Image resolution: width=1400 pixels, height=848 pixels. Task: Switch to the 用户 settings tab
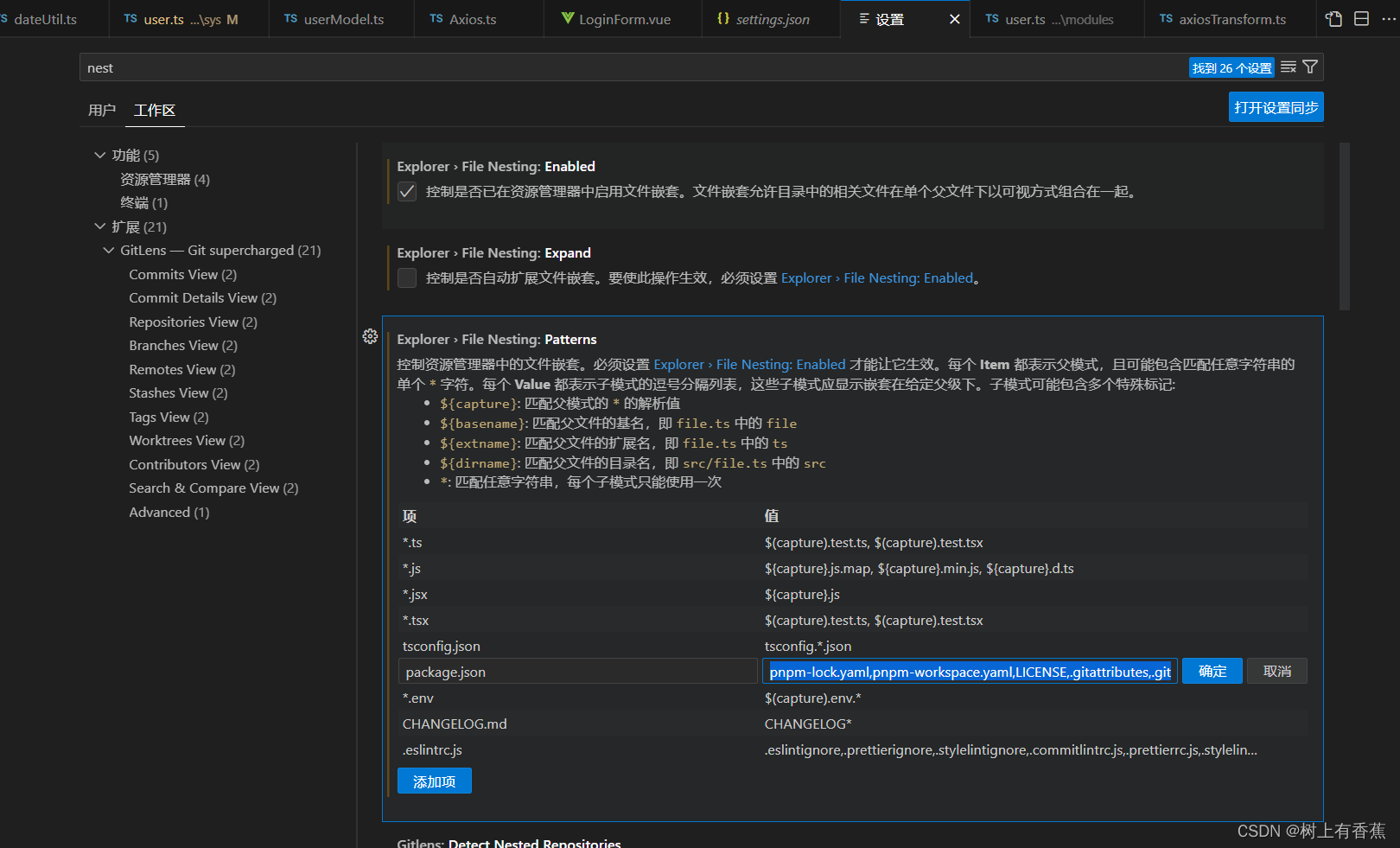(x=103, y=111)
